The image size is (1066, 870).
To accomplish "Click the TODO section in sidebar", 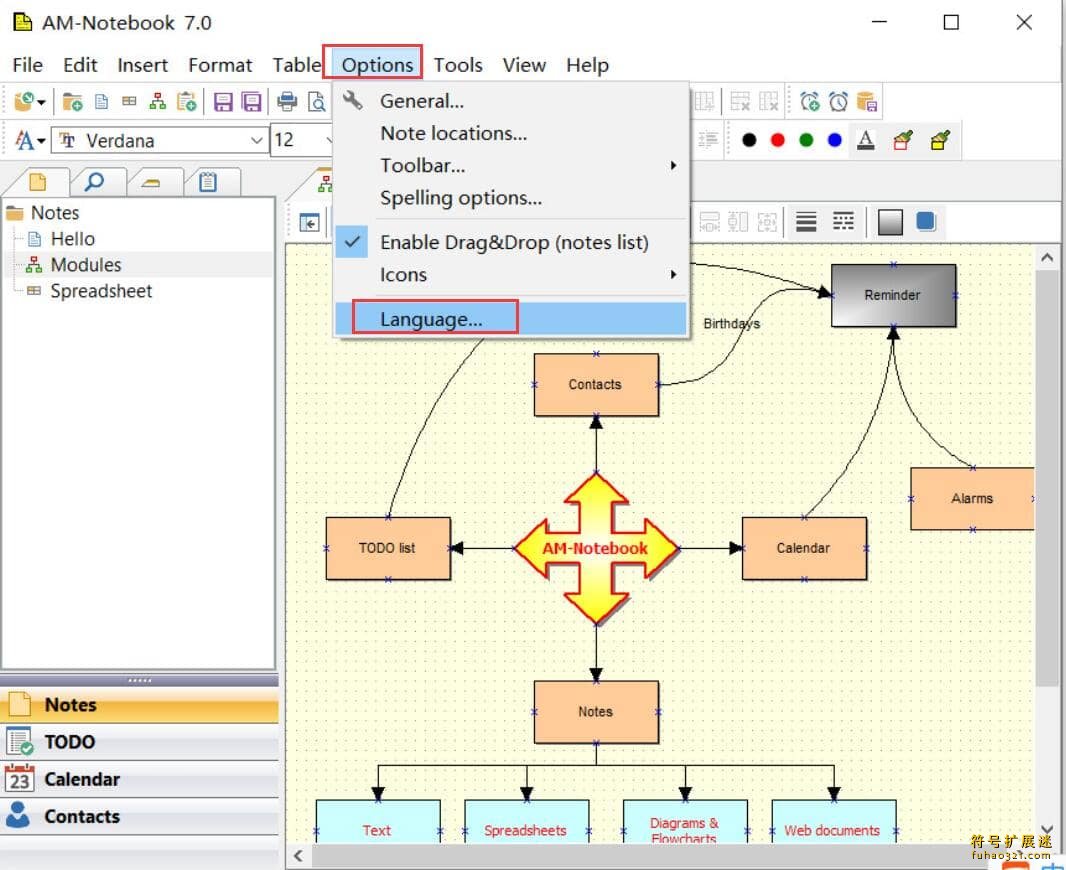I will pyautogui.click(x=139, y=742).
